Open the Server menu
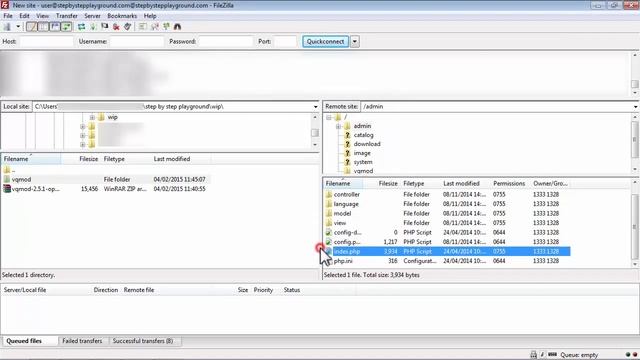This screenshot has height=360, width=640. [x=92, y=16]
